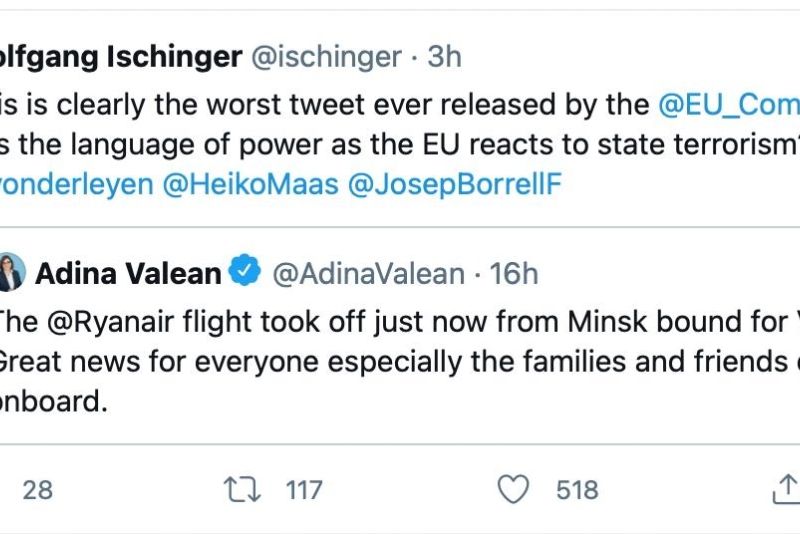Click the 28 replies count
Viewport: 800px width, 534px height.
point(38,490)
